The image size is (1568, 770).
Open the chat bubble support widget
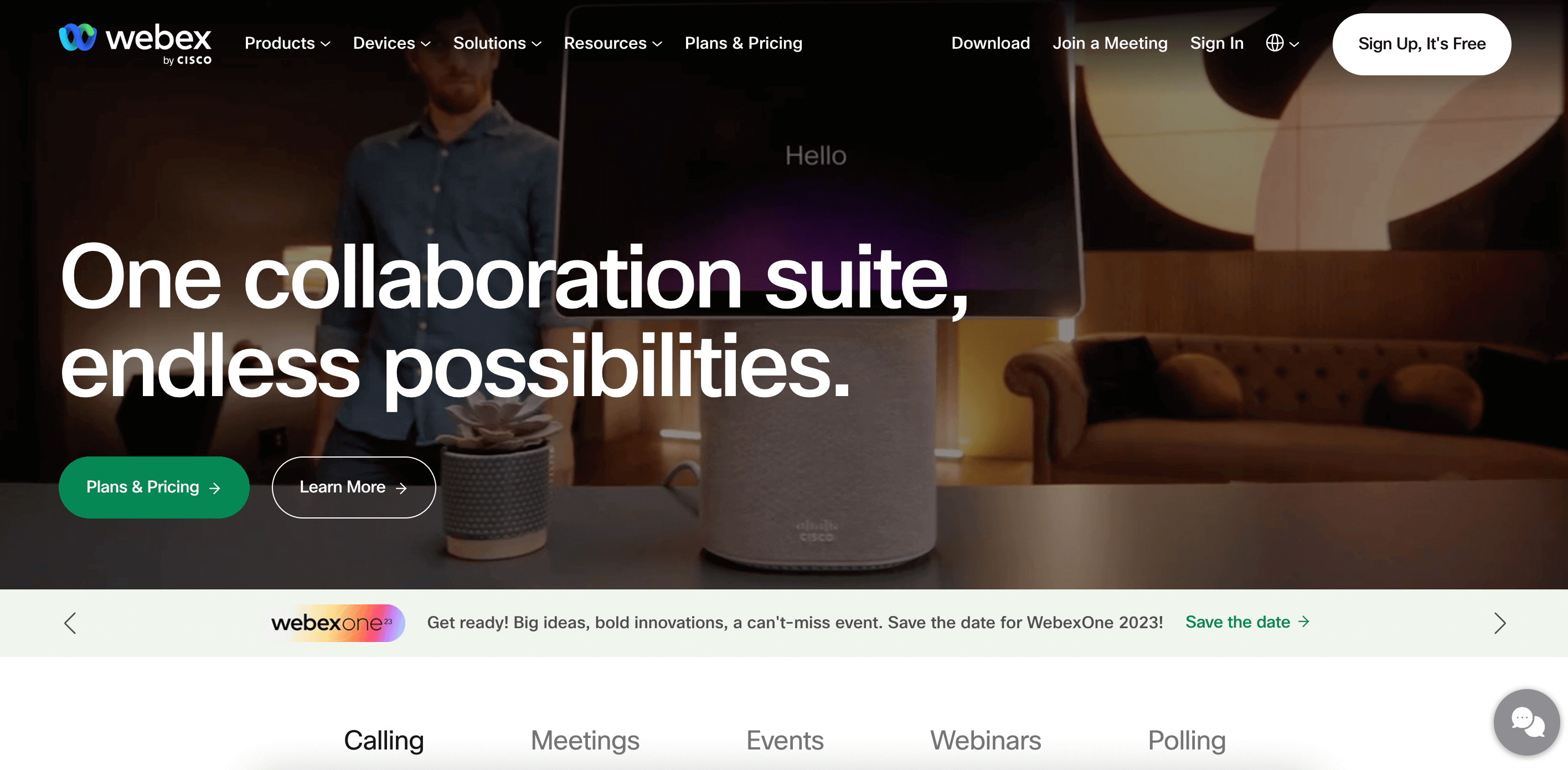pyautogui.click(x=1526, y=722)
